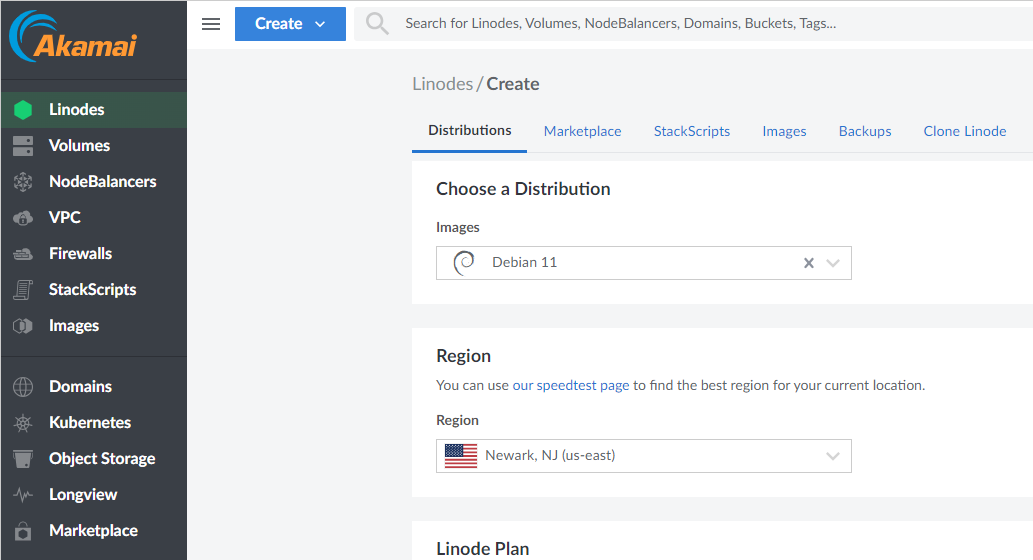Open the Create dropdown button
This screenshot has width=1033, height=560.
290,24
